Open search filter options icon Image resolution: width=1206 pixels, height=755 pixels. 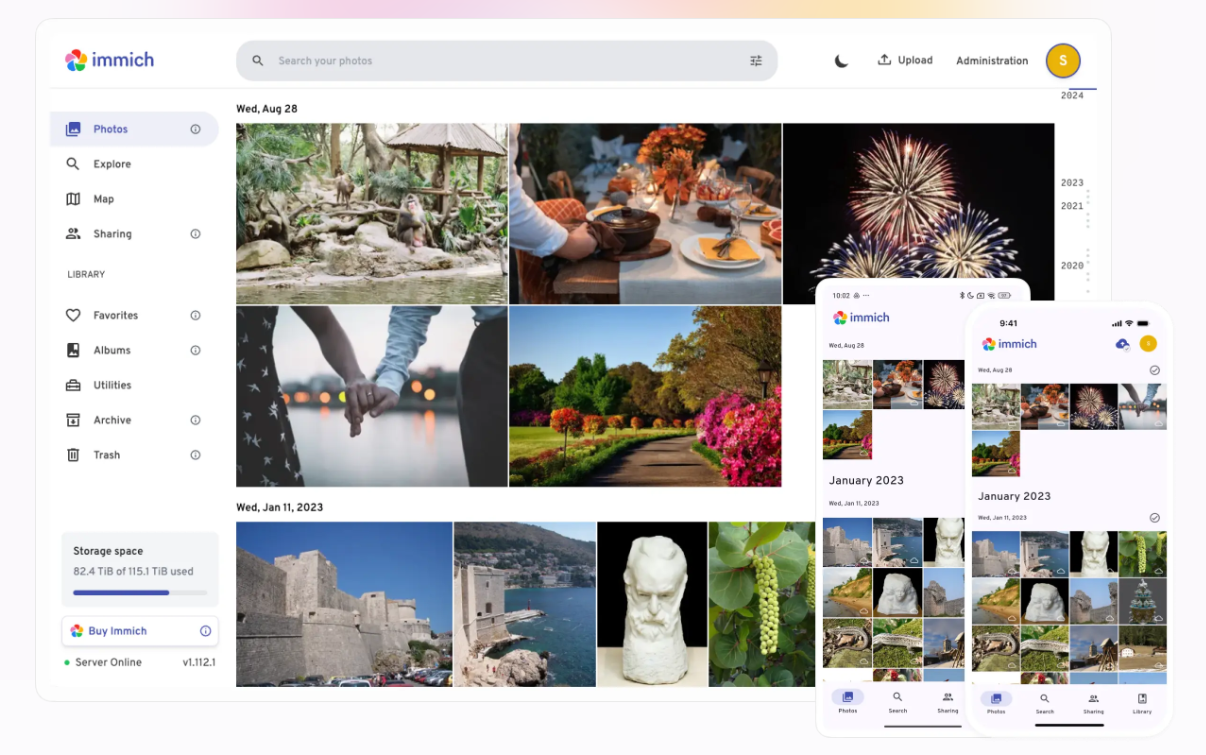click(x=756, y=61)
